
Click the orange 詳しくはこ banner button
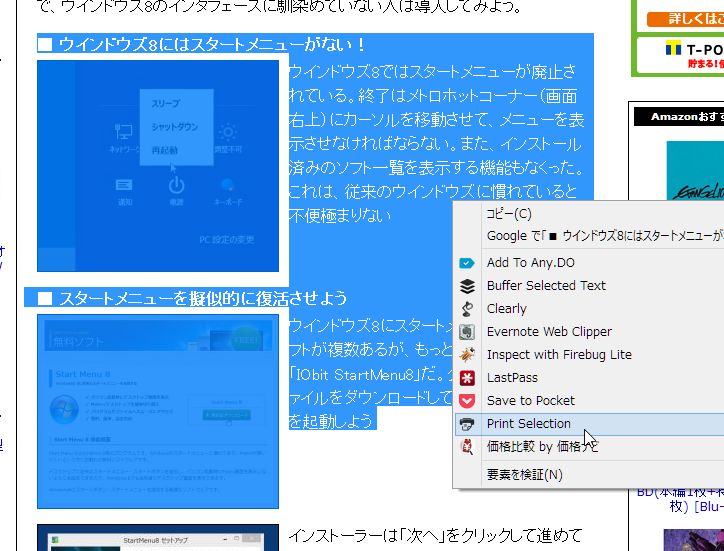coord(685,19)
